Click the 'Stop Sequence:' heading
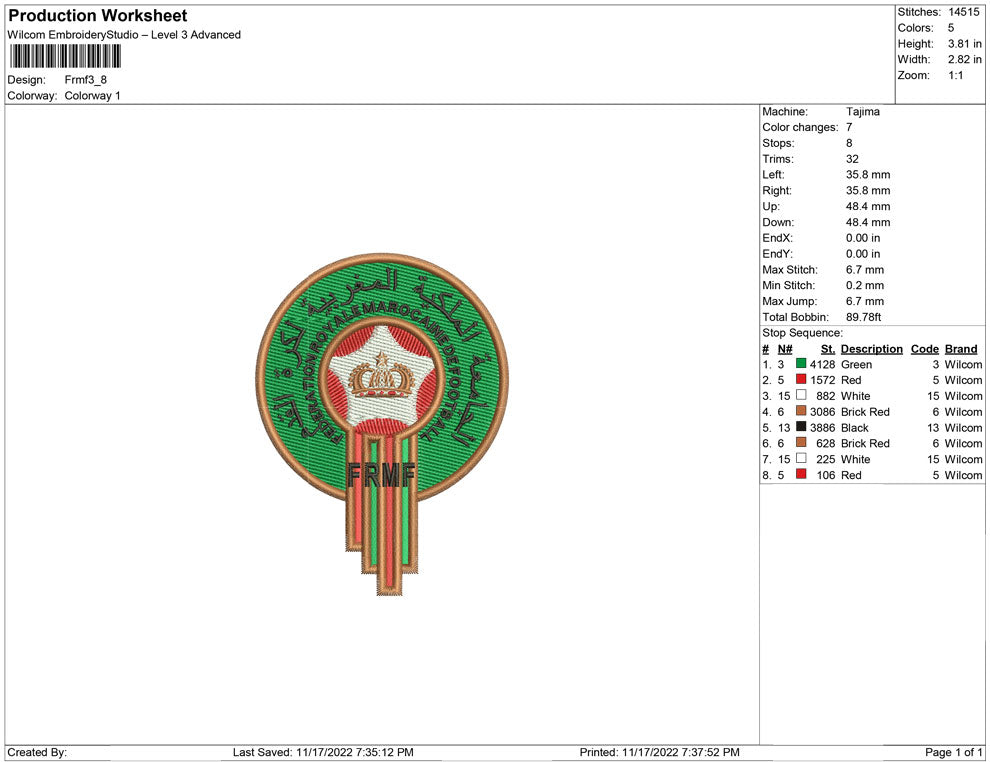 point(802,333)
